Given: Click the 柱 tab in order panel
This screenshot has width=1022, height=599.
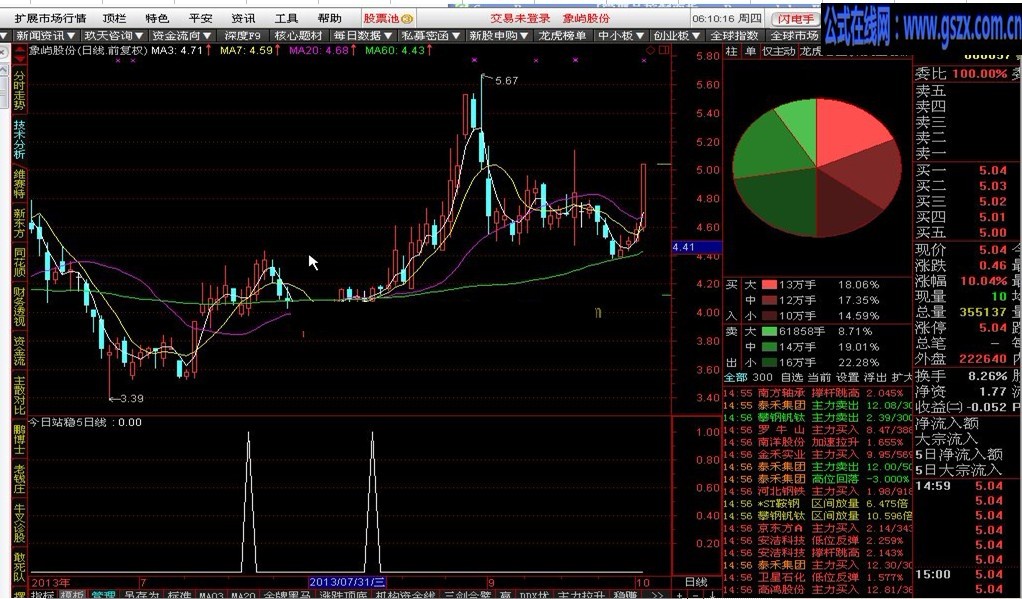Looking at the screenshot, I should coord(732,51).
